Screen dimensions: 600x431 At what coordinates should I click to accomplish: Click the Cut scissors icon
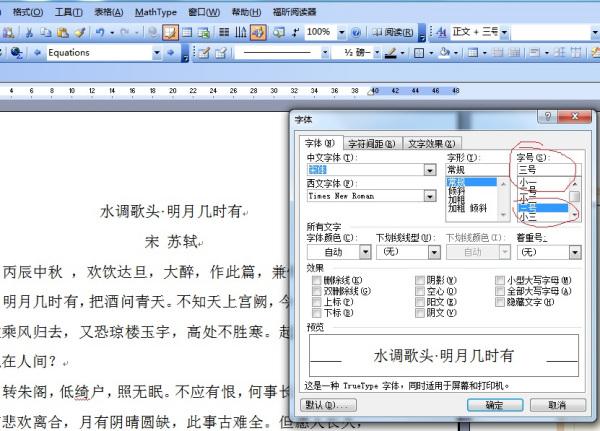(31, 32)
